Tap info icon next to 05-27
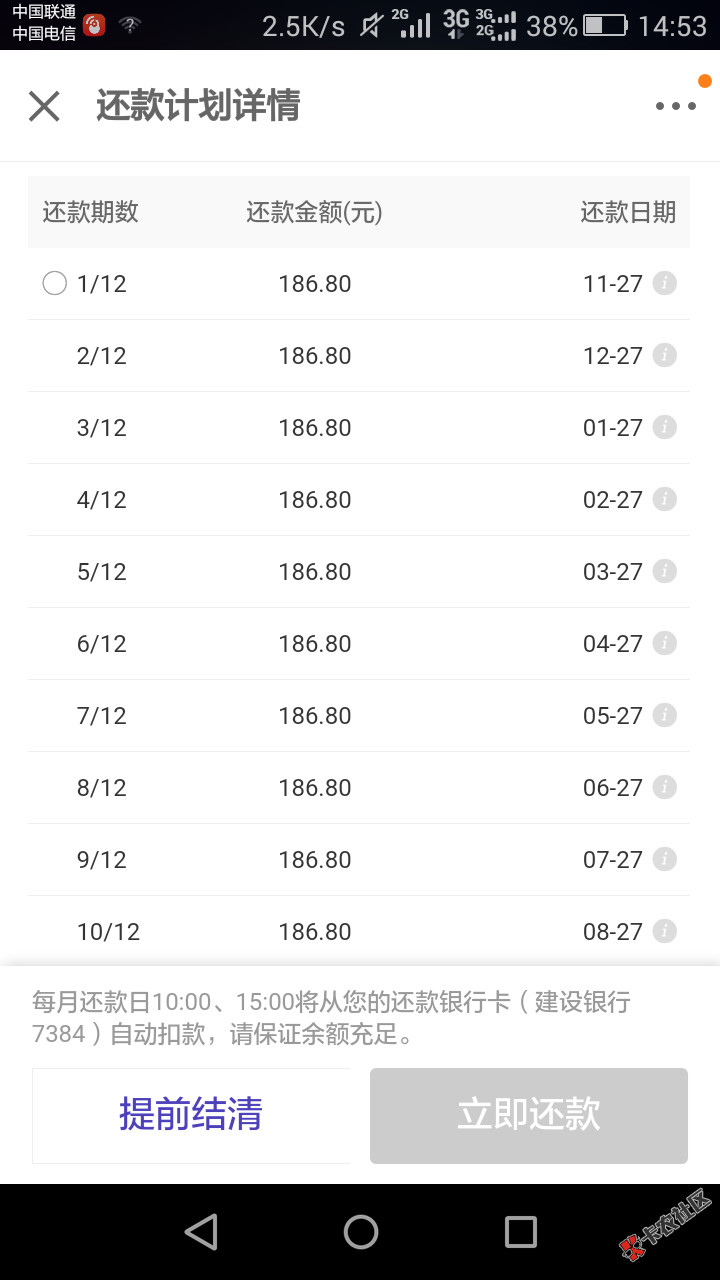This screenshot has width=720, height=1280. pyautogui.click(x=664, y=715)
